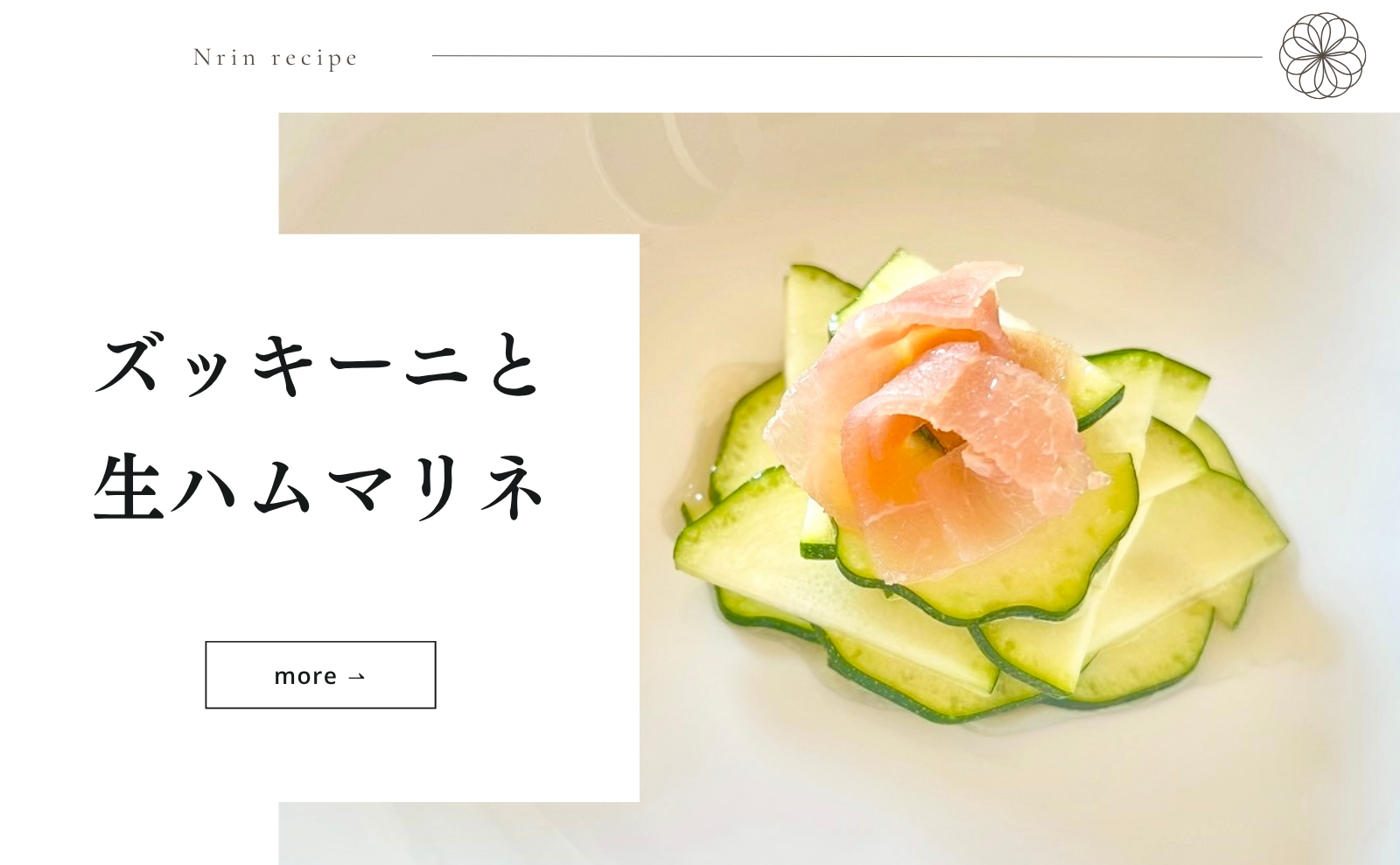Click the flower emblem logo icon
Viewport: 1400px width, 865px height.
pyautogui.click(x=1322, y=55)
